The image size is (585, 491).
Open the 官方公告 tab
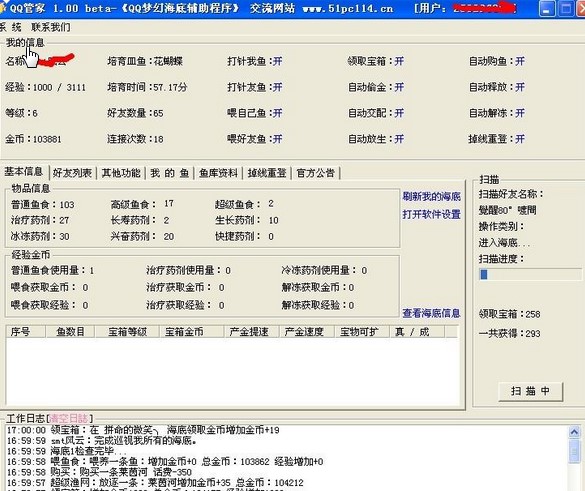pos(316,173)
